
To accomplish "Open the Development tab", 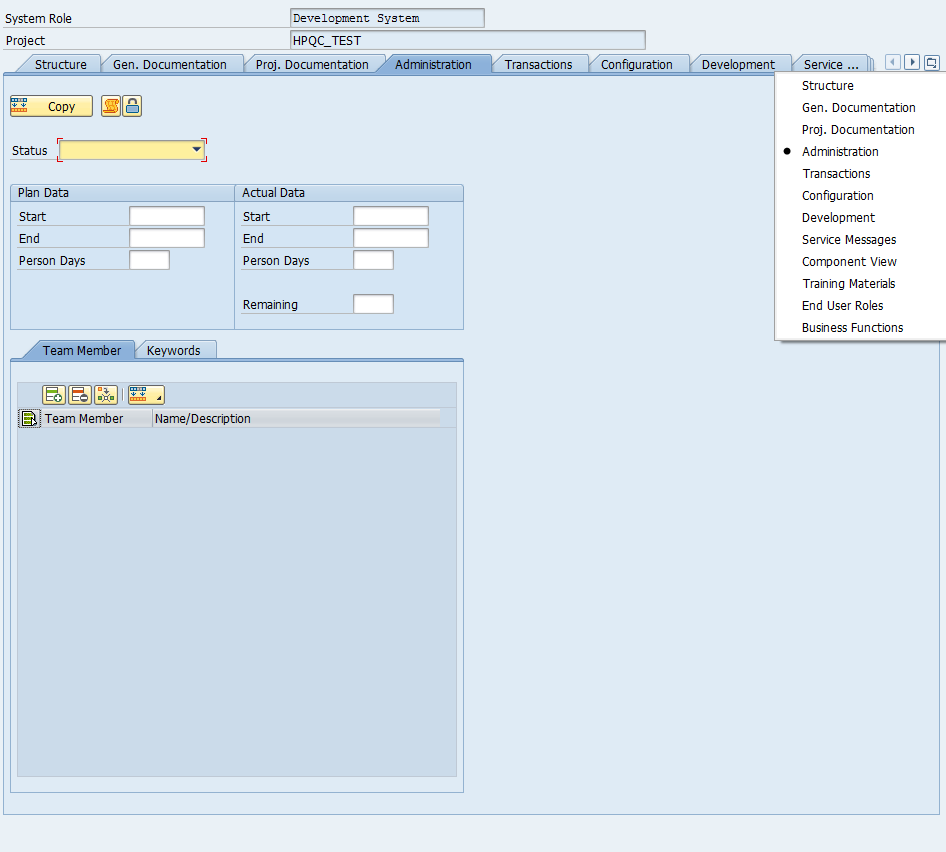I will coord(738,65).
